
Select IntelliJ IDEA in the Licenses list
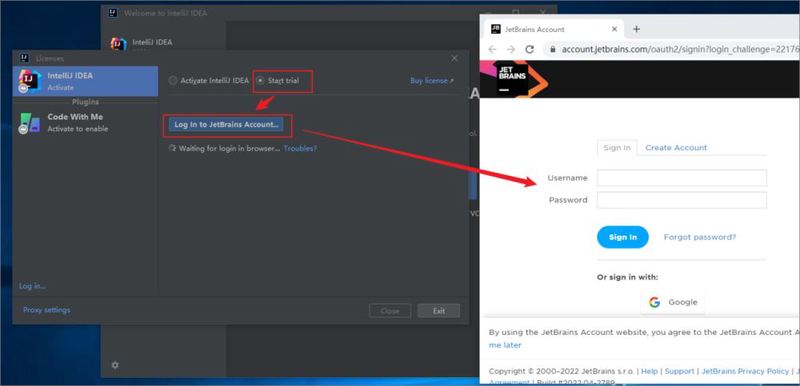tap(85, 81)
